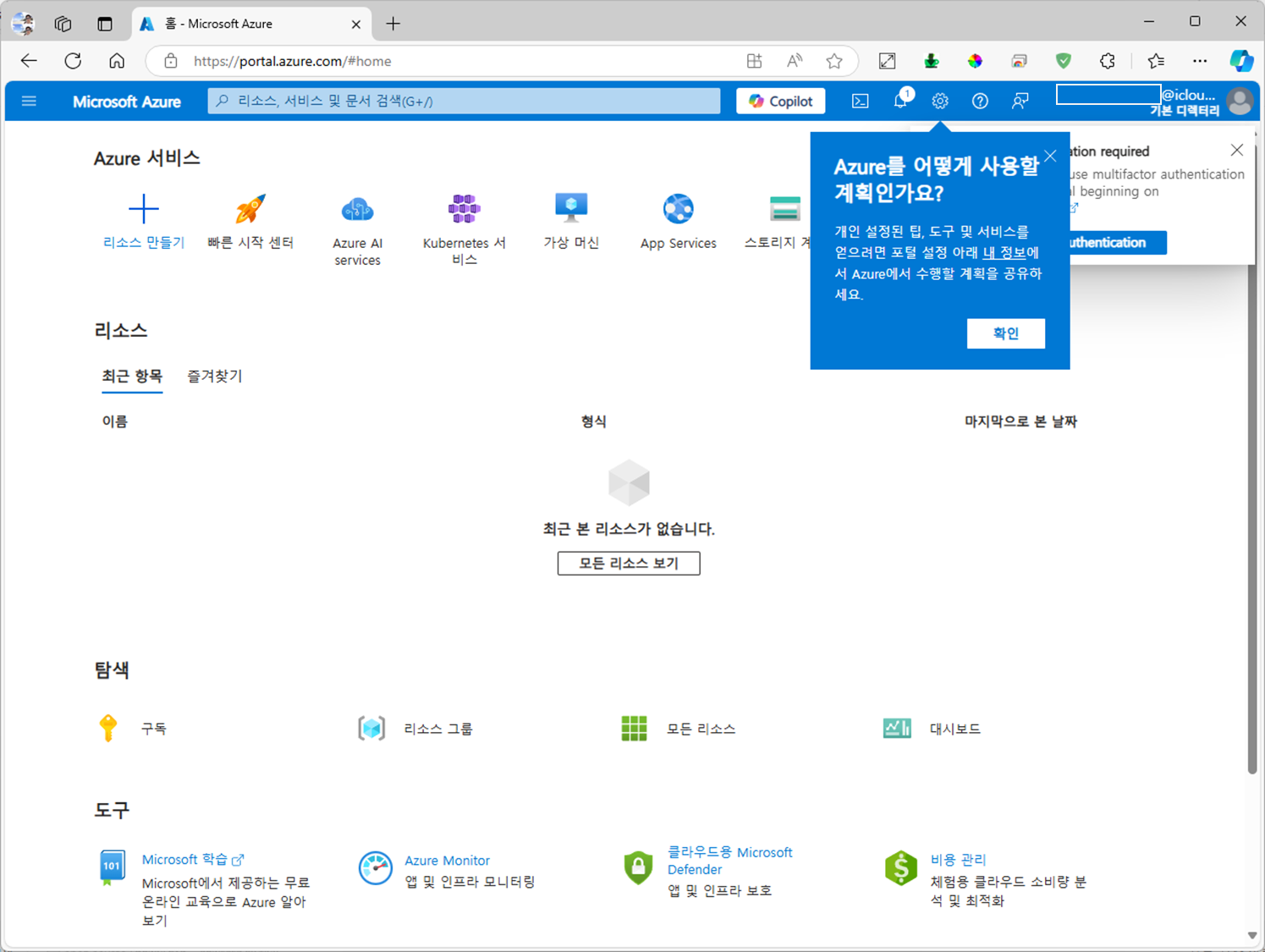The width and height of the screenshot is (1265, 952).
Task: Close the Microsoft Azure browser tab
Action: click(356, 24)
